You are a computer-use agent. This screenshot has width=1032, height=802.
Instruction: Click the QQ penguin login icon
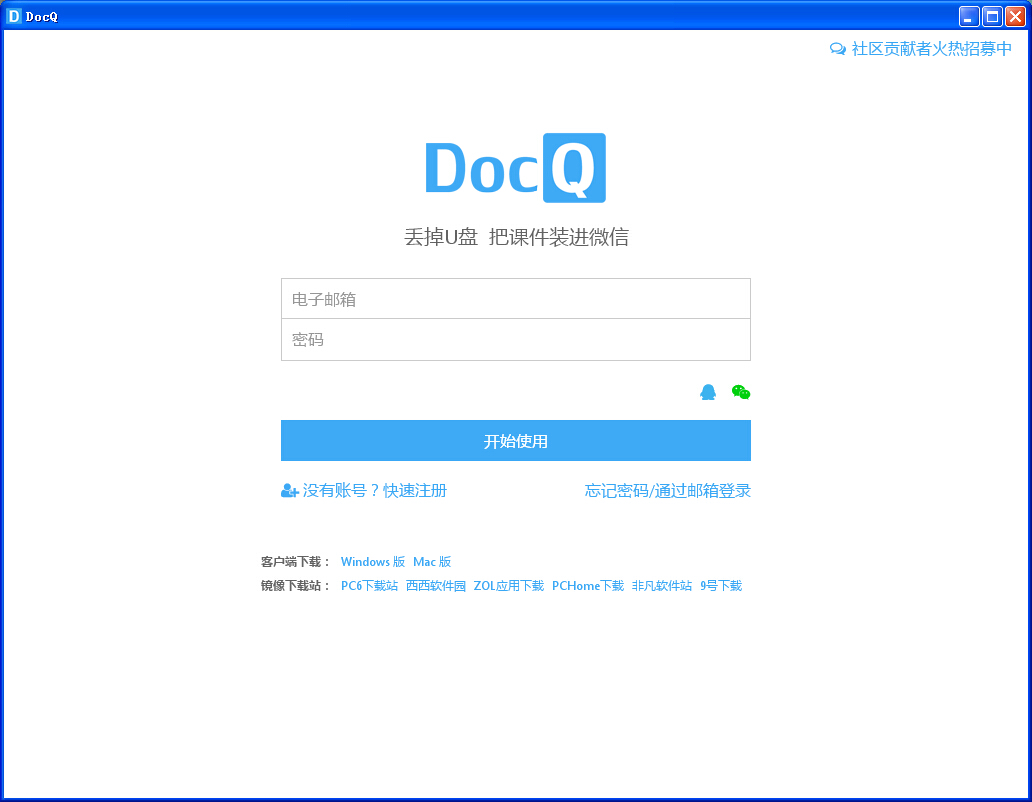tap(708, 392)
